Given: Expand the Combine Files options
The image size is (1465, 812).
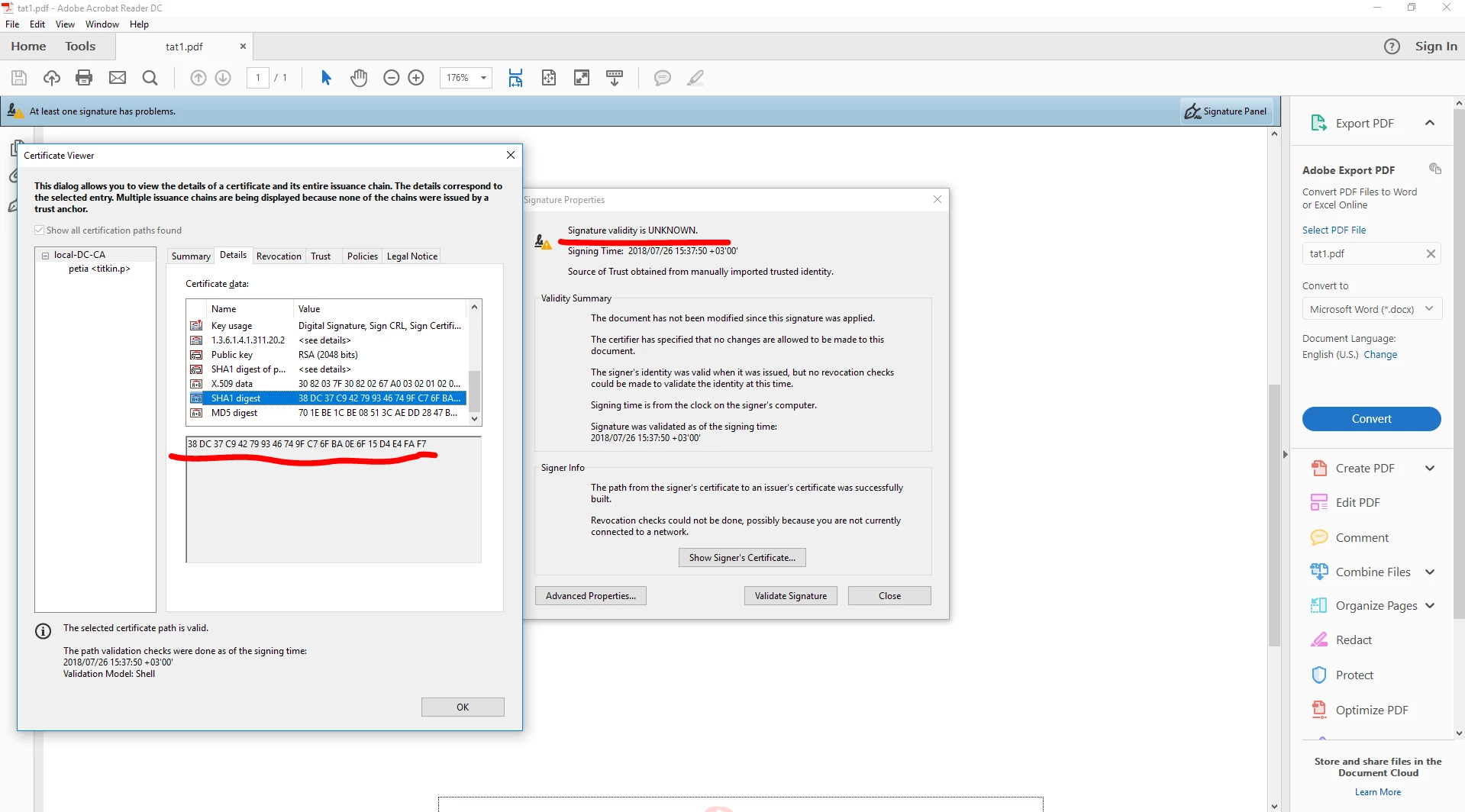Looking at the screenshot, I should [x=1430, y=572].
